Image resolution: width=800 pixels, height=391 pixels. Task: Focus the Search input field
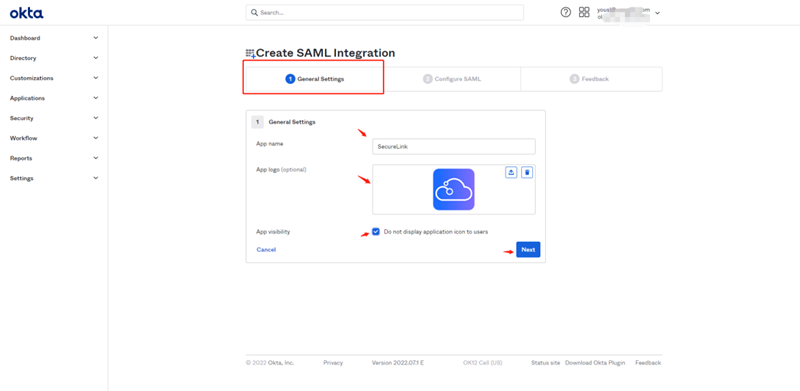[385, 12]
